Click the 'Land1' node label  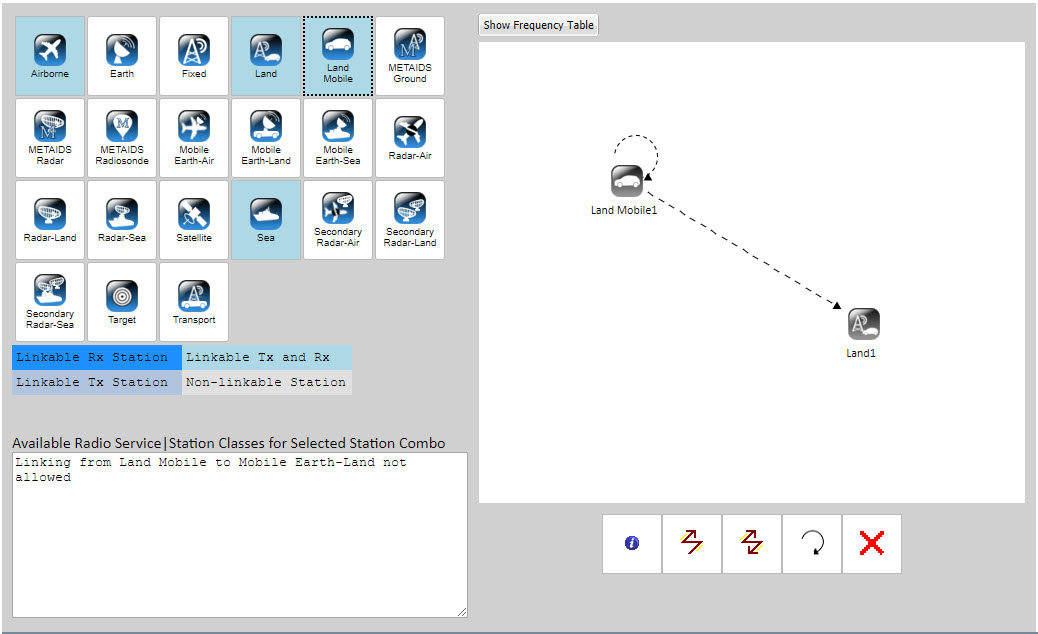coord(861,353)
